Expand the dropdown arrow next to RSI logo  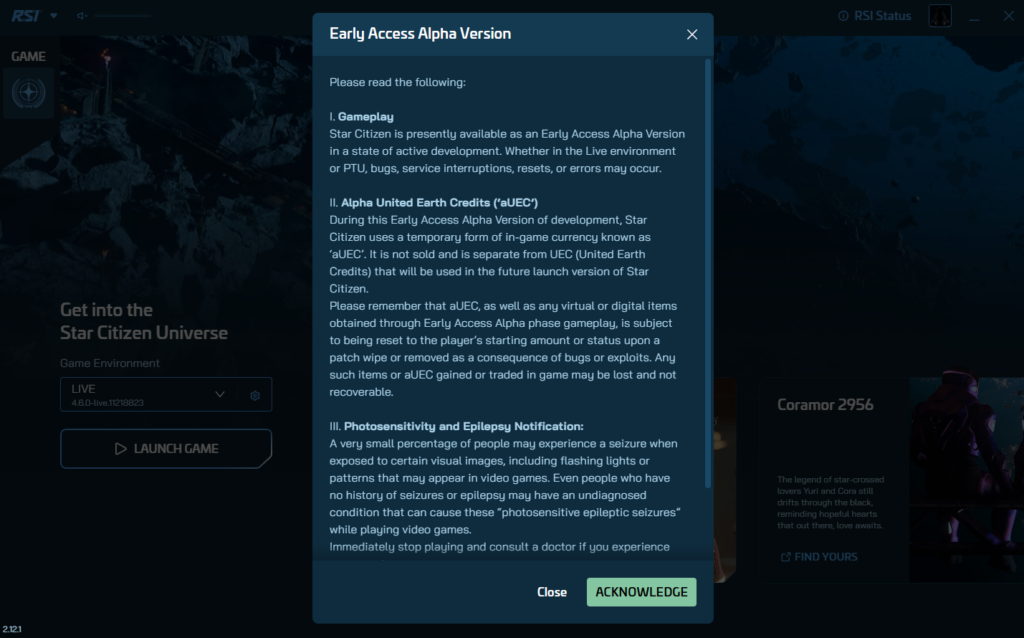click(53, 16)
